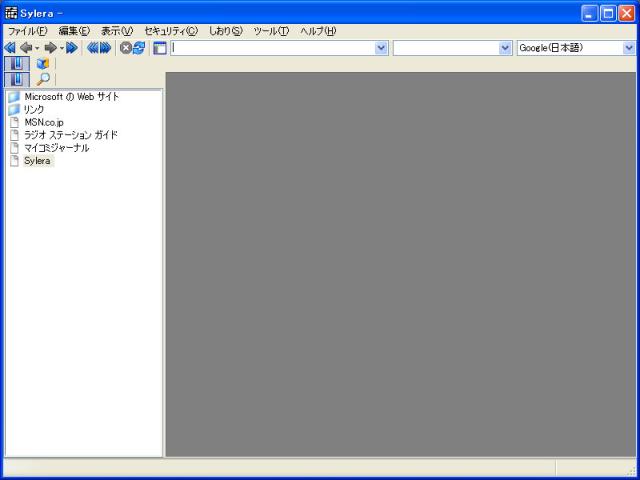Click the Sylera title bar application icon

coord(11,13)
